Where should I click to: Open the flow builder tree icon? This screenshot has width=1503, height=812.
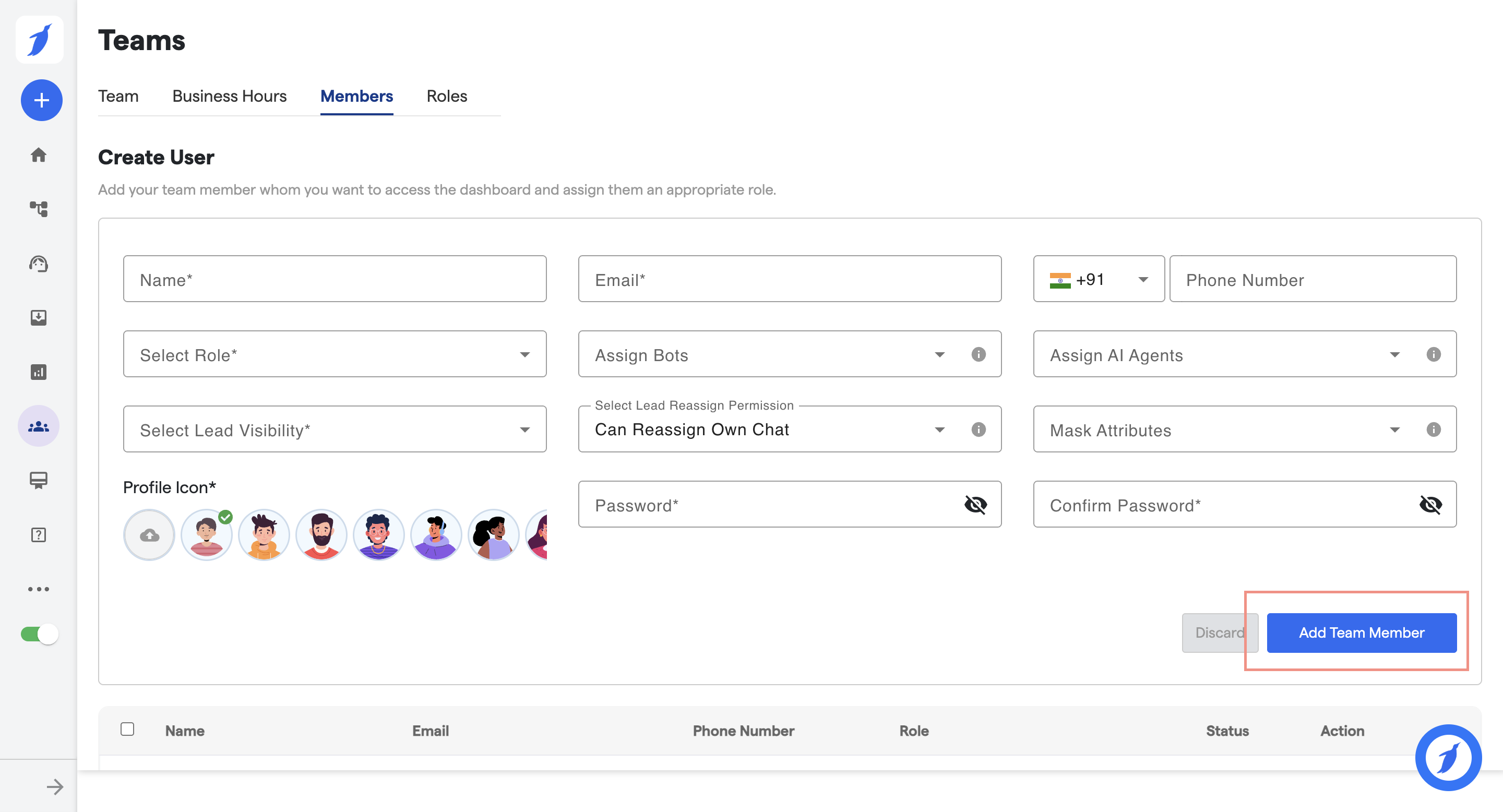click(x=39, y=209)
